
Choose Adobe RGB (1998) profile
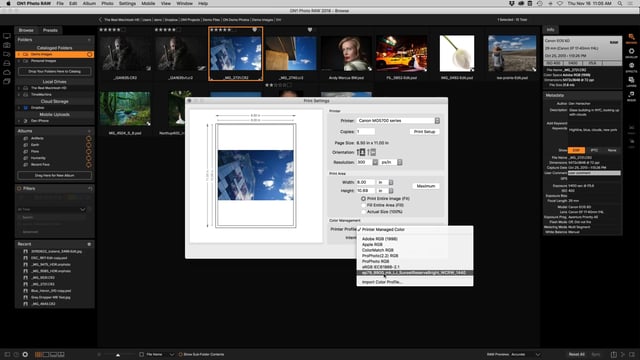click(x=380, y=239)
